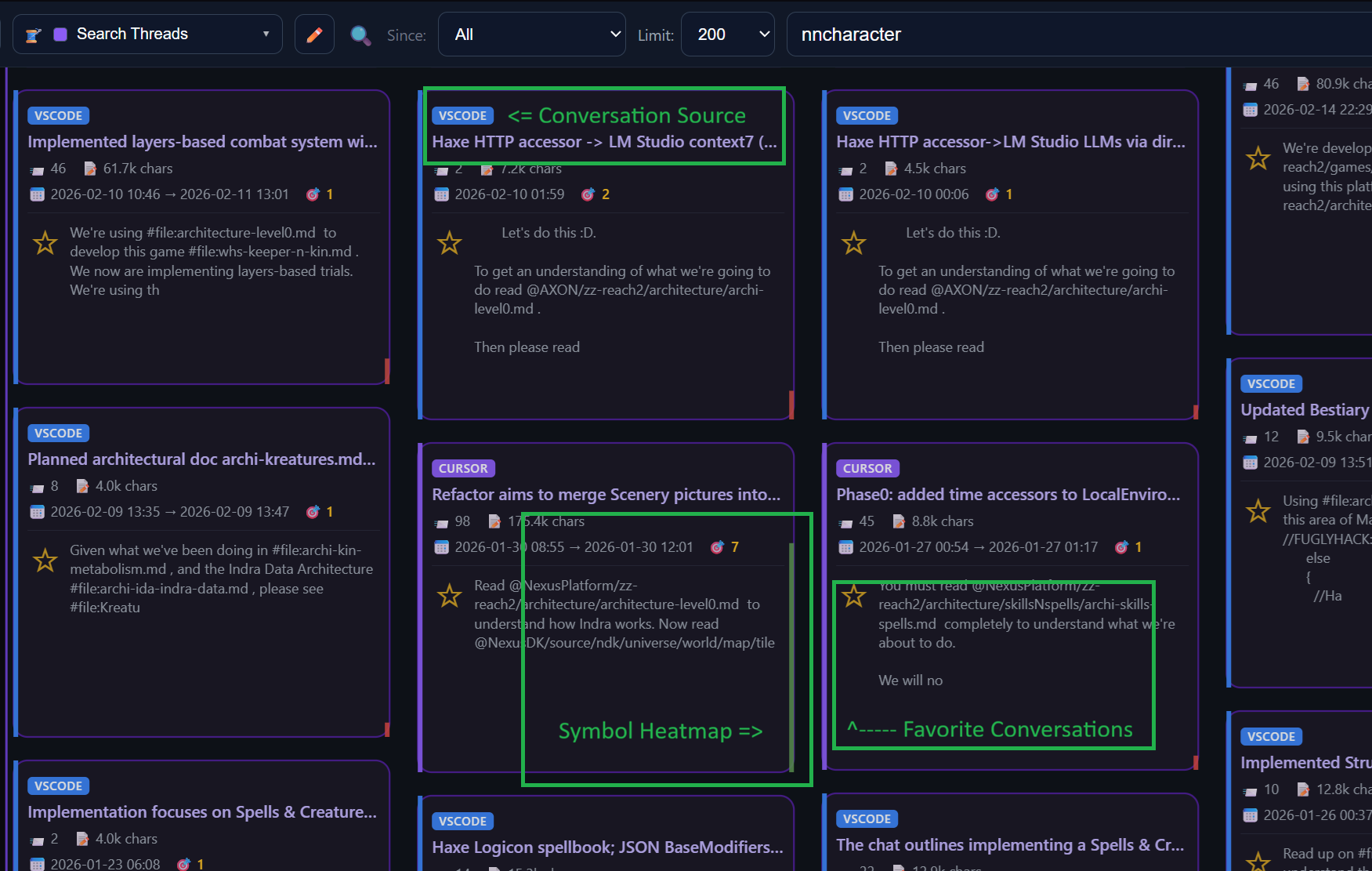Toggle the favorite star on Haxe HTTP accessor context7 card

coord(450,242)
